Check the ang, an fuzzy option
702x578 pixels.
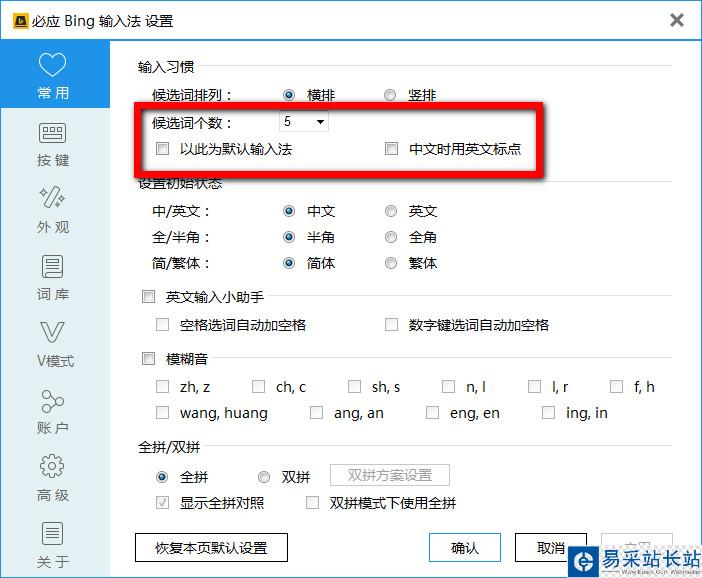[x=316, y=412]
